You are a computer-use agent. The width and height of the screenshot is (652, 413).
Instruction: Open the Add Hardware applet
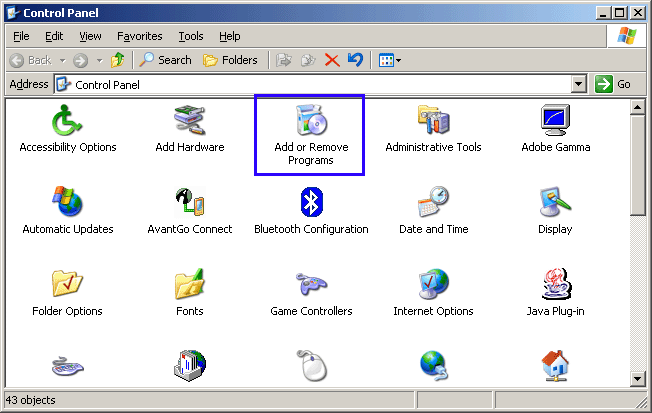190,129
